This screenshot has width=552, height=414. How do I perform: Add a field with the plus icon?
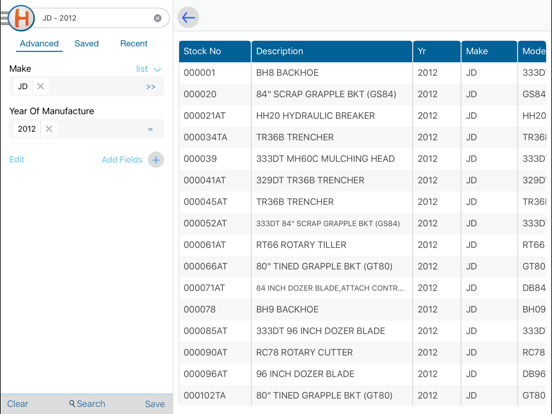point(156,160)
